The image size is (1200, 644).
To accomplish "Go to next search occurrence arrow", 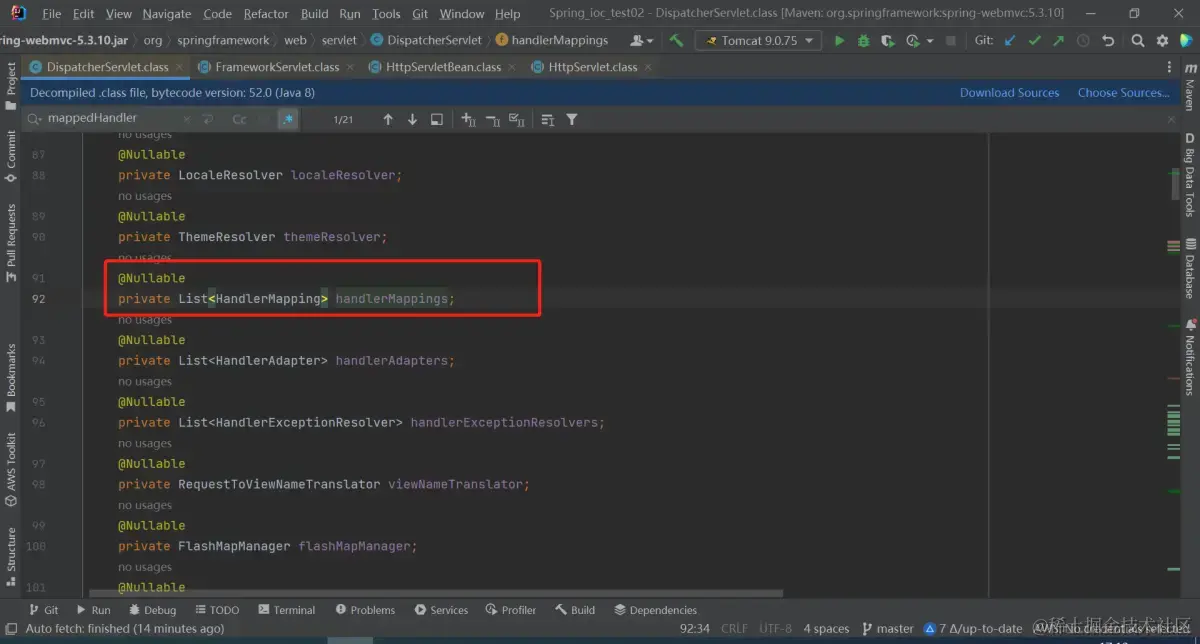I will pyautogui.click(x=412, y=119).
